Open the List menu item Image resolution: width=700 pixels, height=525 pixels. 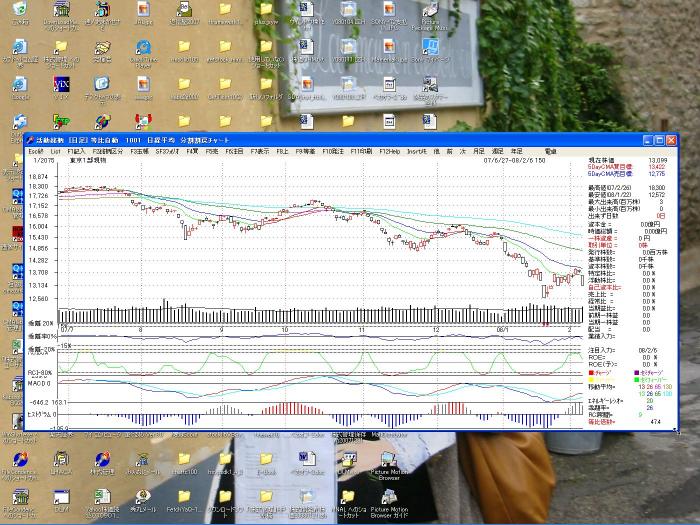click(57, 150)
